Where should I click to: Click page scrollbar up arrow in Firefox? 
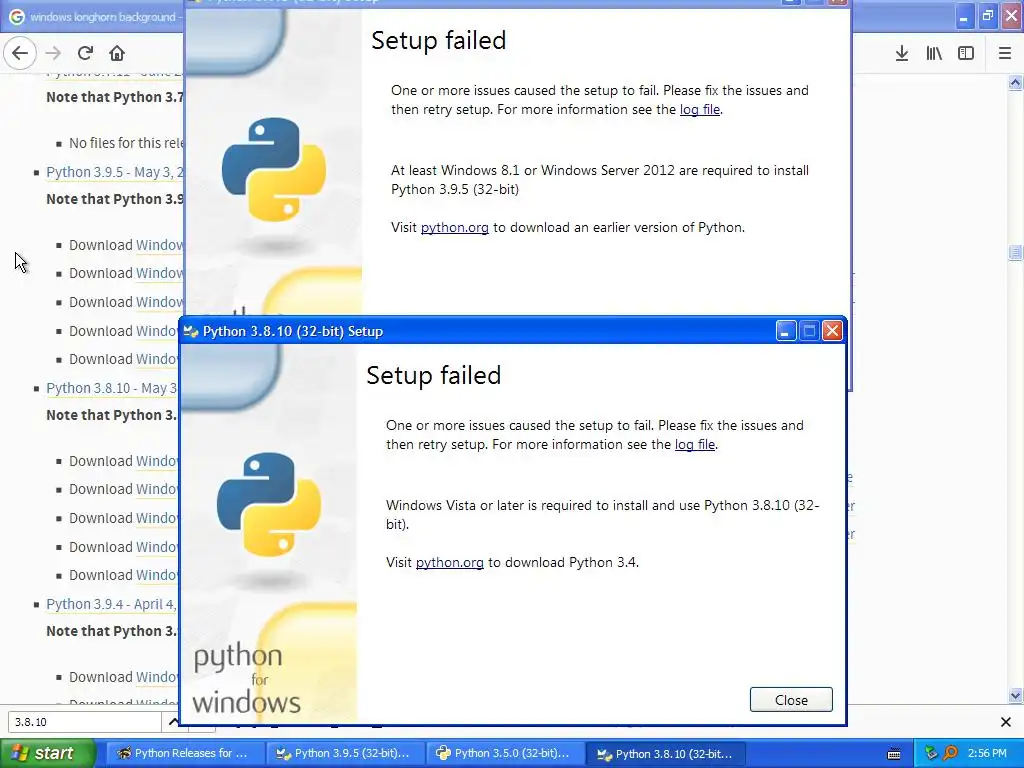pyautogui.click(x=1016, y=82)
